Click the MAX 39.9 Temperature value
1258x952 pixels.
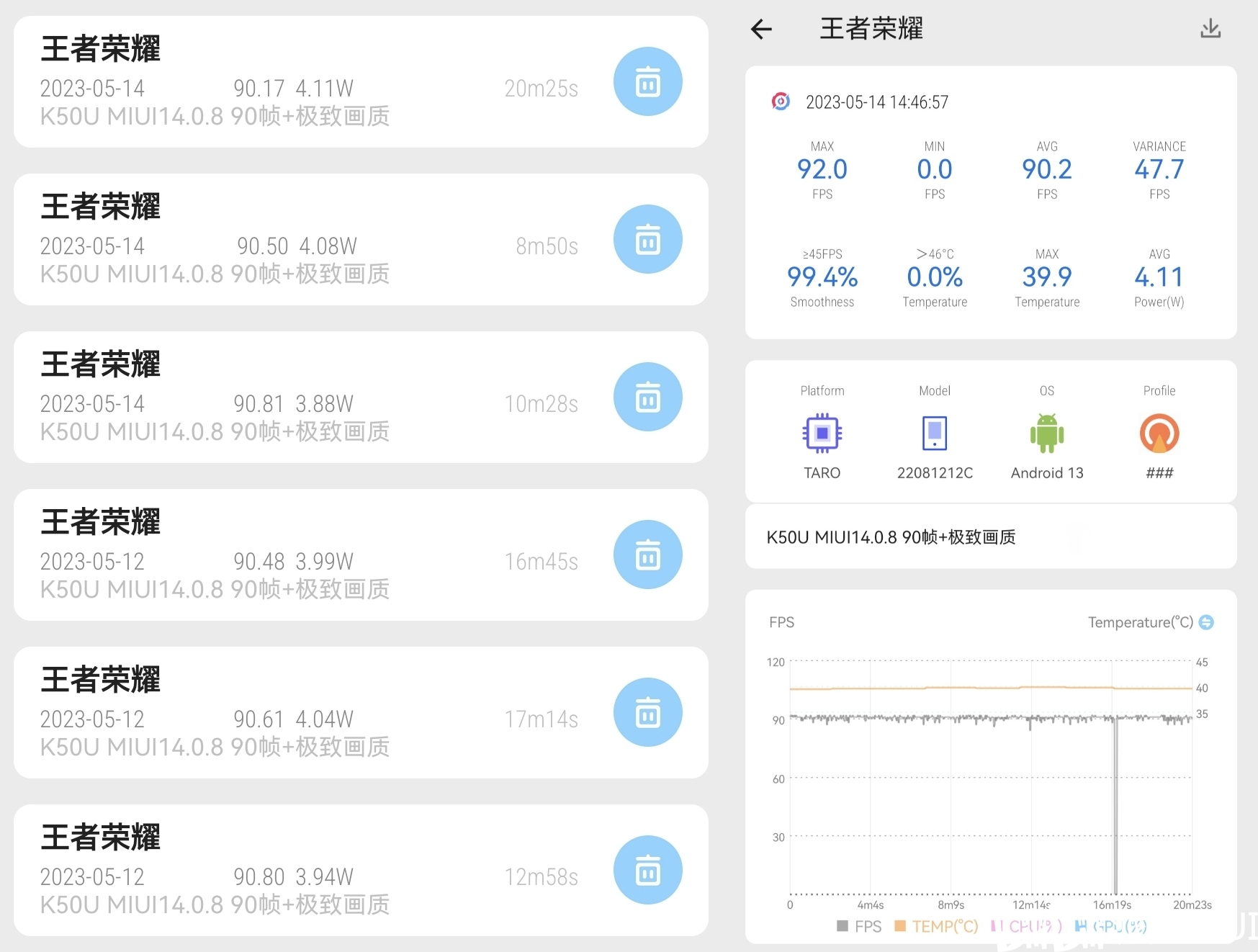(x=1047, y=277)
